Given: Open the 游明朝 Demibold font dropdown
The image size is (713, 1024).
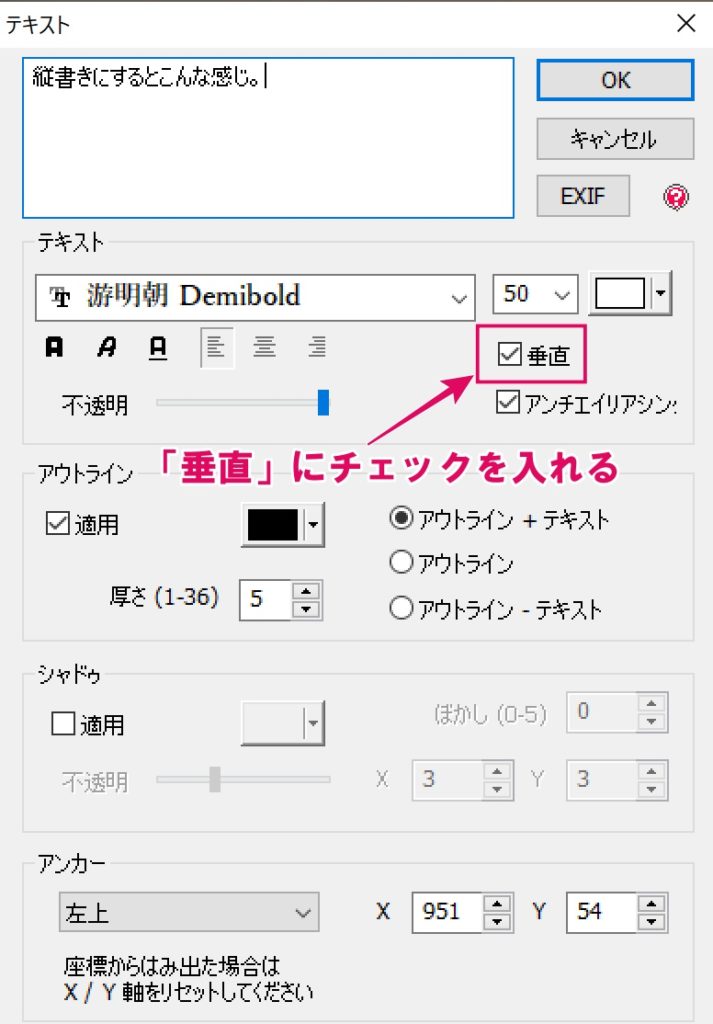Looking at the screenshot, I should click(255, 297).
